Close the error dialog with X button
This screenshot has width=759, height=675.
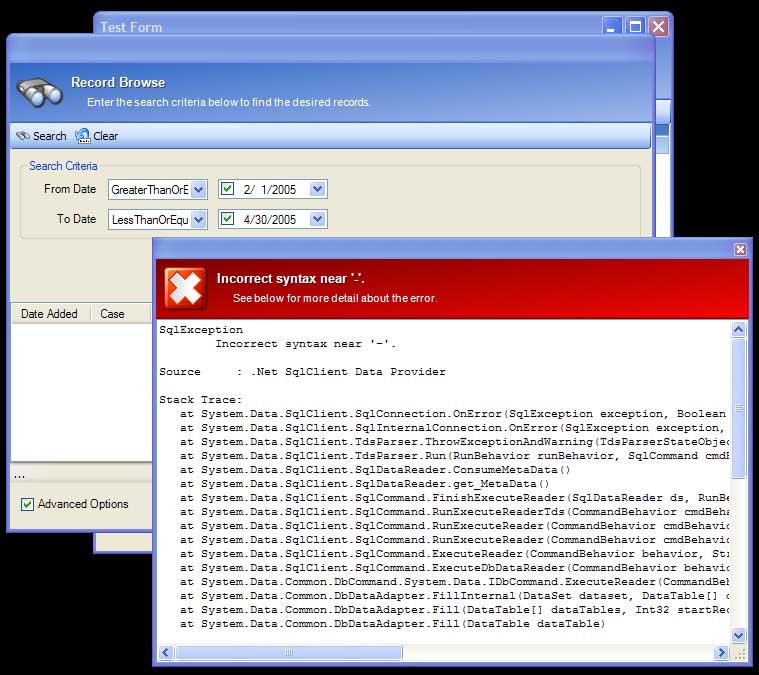pos(740,249)
